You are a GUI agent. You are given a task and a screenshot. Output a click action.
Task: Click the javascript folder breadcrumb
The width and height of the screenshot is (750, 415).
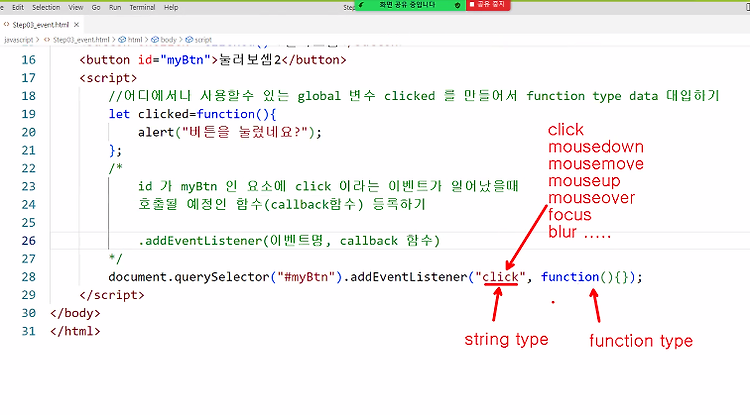point(19,40)
